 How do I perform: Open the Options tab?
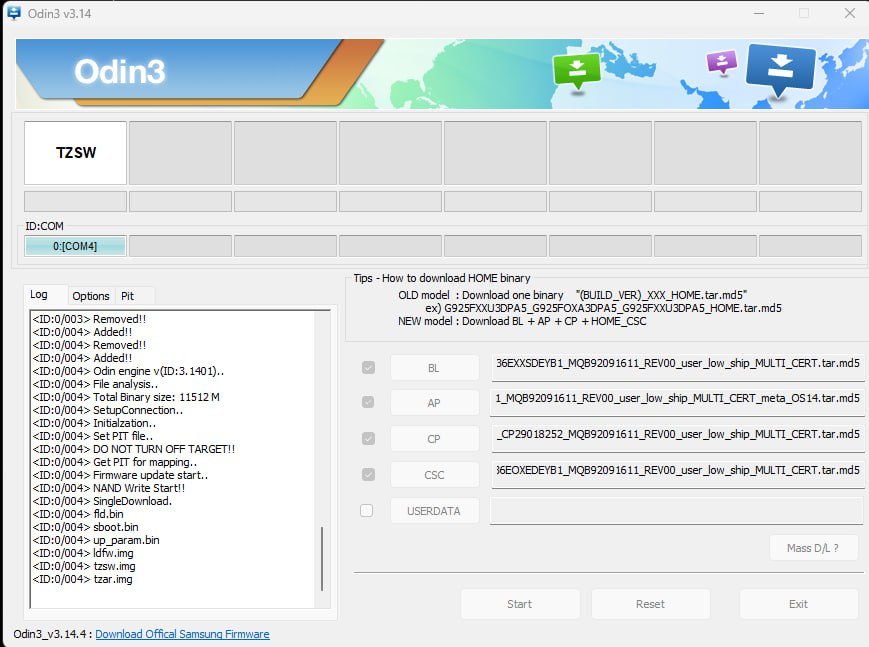point(91,296)
